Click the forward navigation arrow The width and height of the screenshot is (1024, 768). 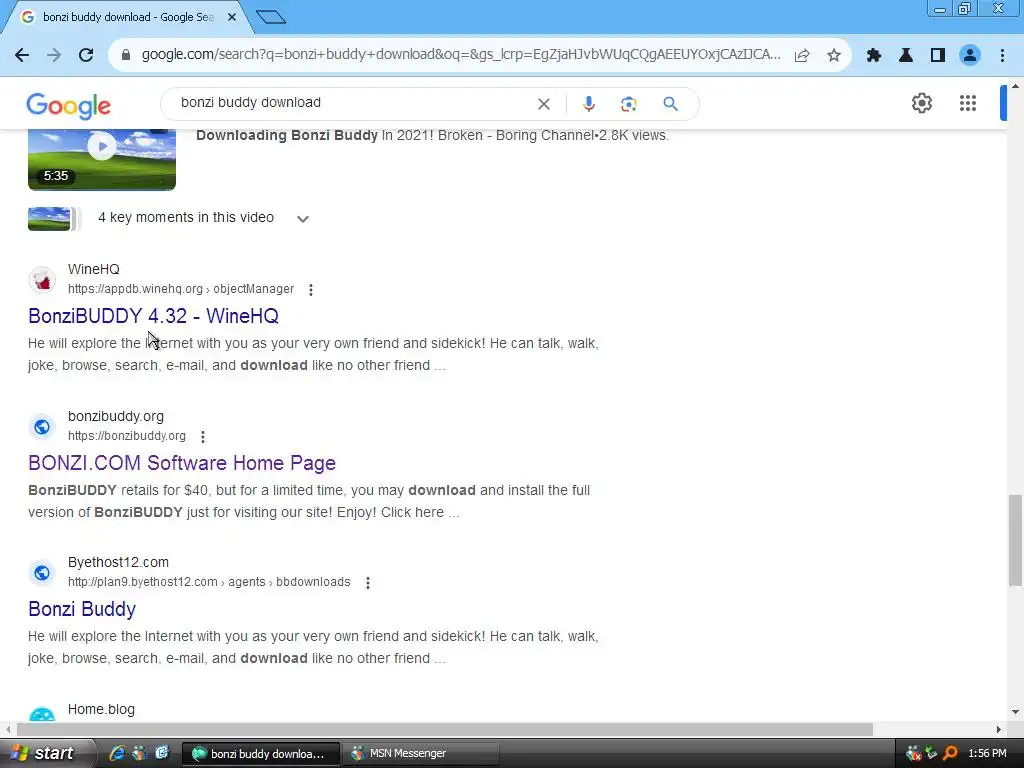[54, 56]
